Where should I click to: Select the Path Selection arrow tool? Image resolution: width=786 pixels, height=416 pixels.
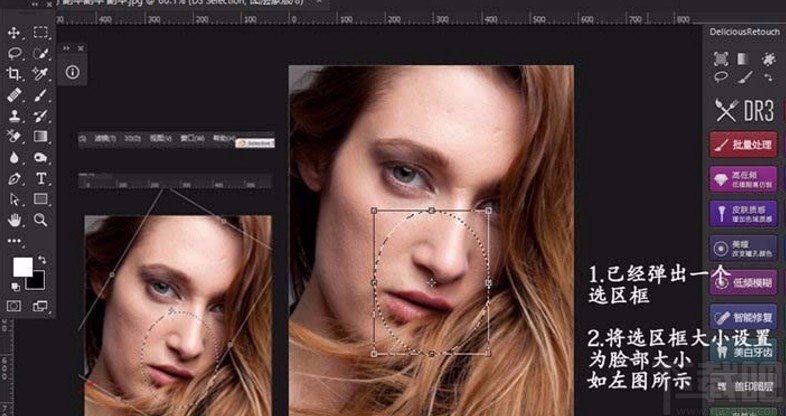click(x=14, y=199)
